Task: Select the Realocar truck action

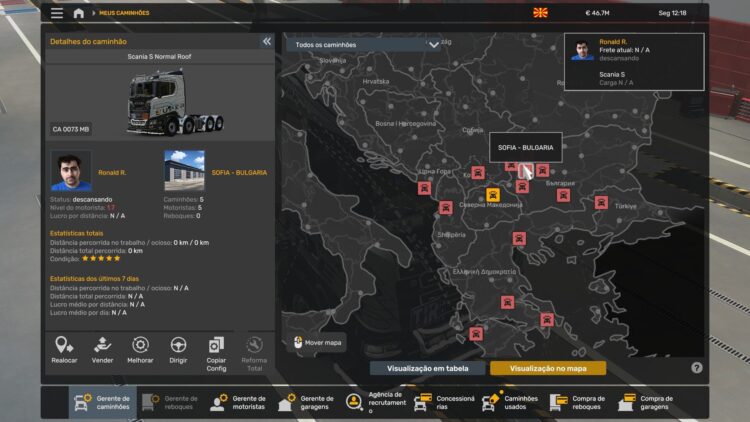Action: 64,350
